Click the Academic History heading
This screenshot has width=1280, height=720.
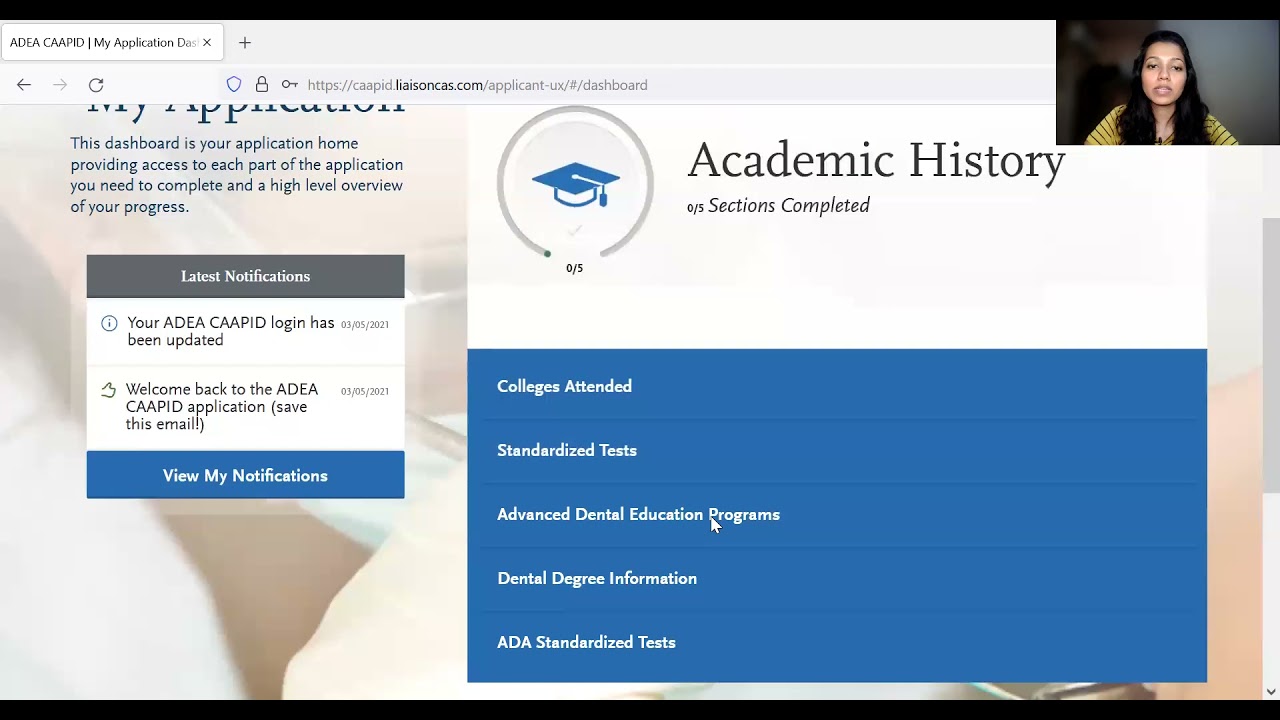pos(876,160)
